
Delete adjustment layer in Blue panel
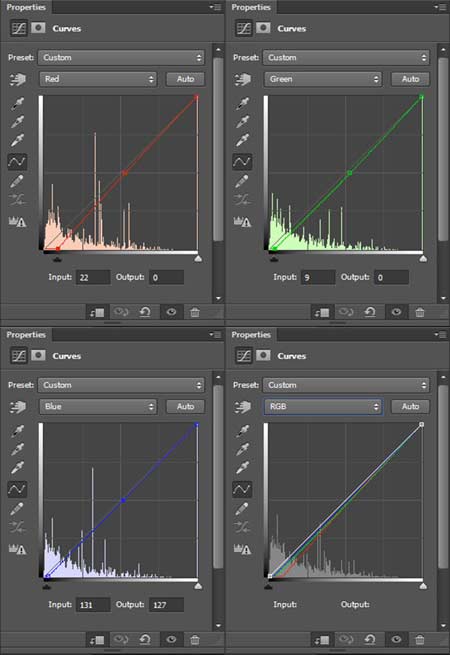[195, 640]
